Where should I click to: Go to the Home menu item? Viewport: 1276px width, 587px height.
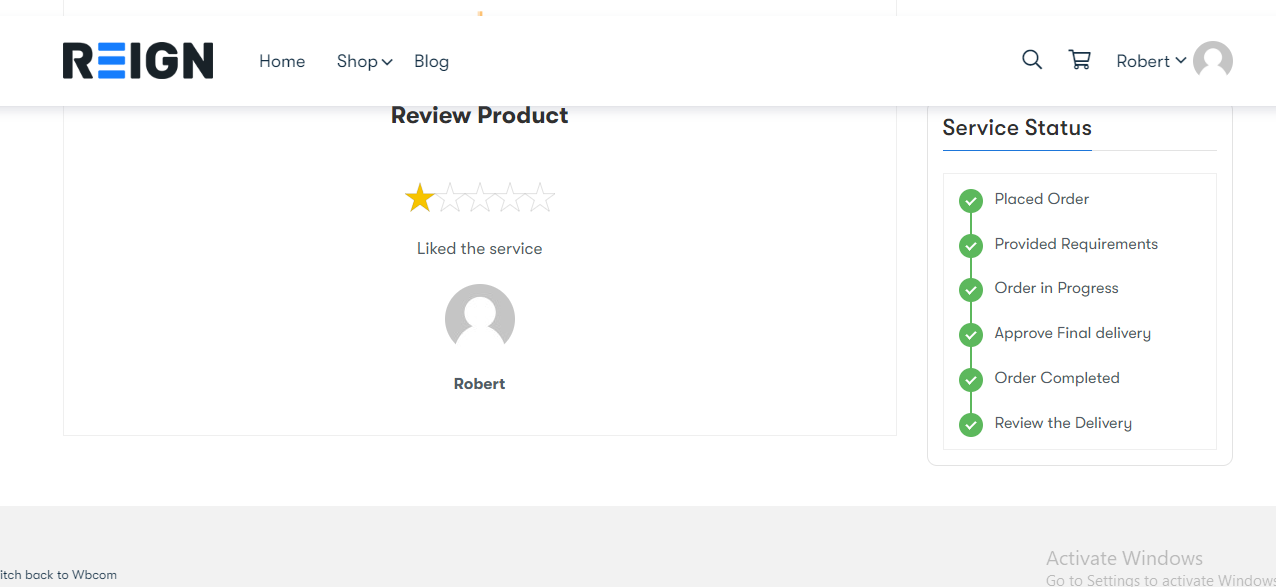[282, 61]
